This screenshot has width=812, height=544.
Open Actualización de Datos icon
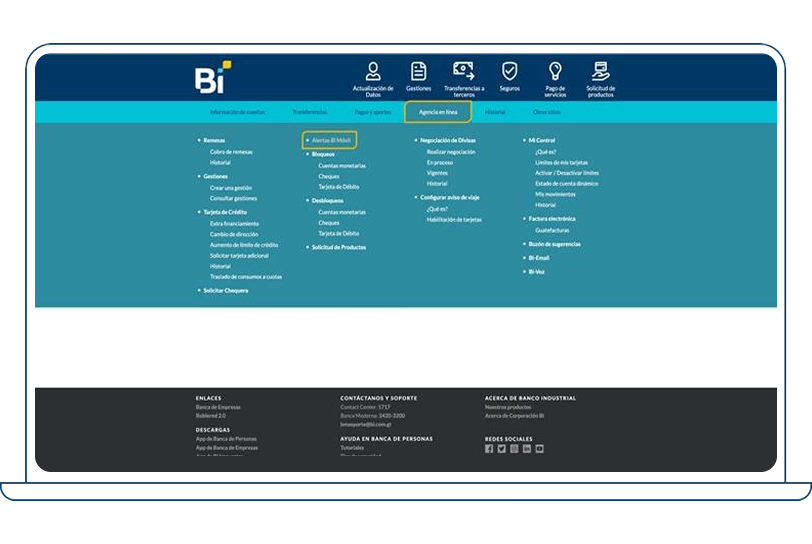click(x=373, y=72)
